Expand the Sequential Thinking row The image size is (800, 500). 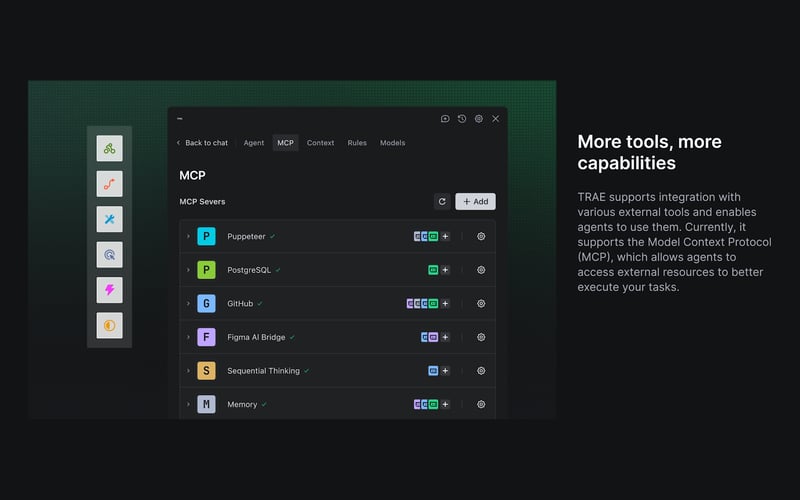point(188,371)
